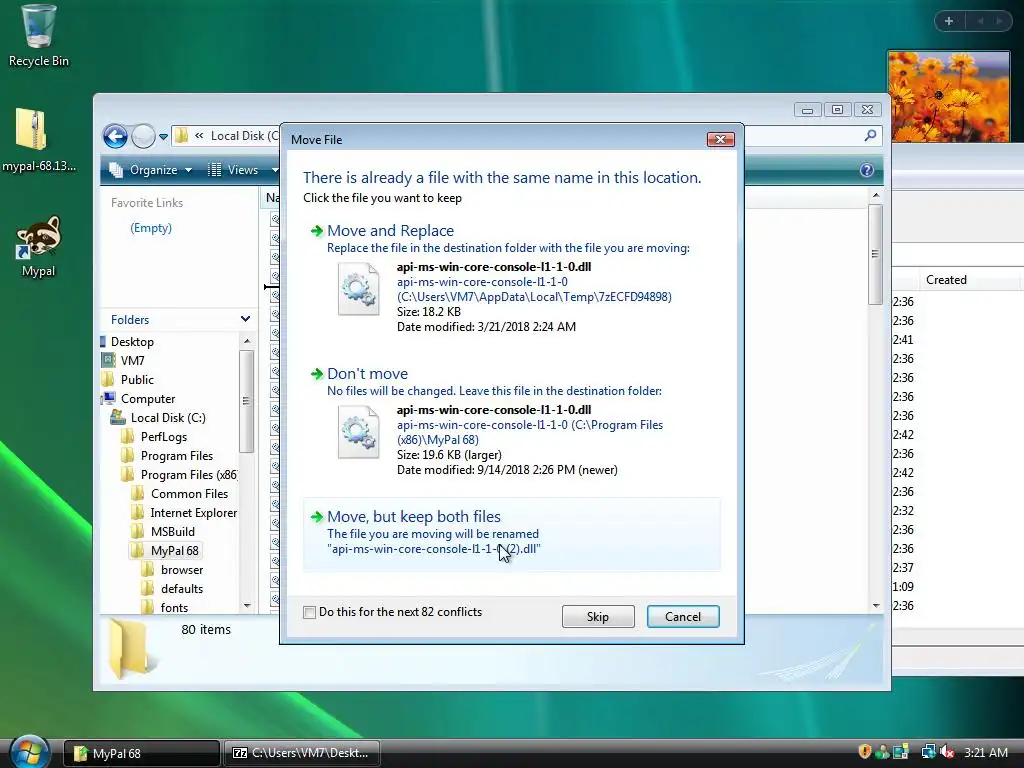Click the flower slideshow gadget thumbnail
Screen dimensions: 1024x768
948,96
